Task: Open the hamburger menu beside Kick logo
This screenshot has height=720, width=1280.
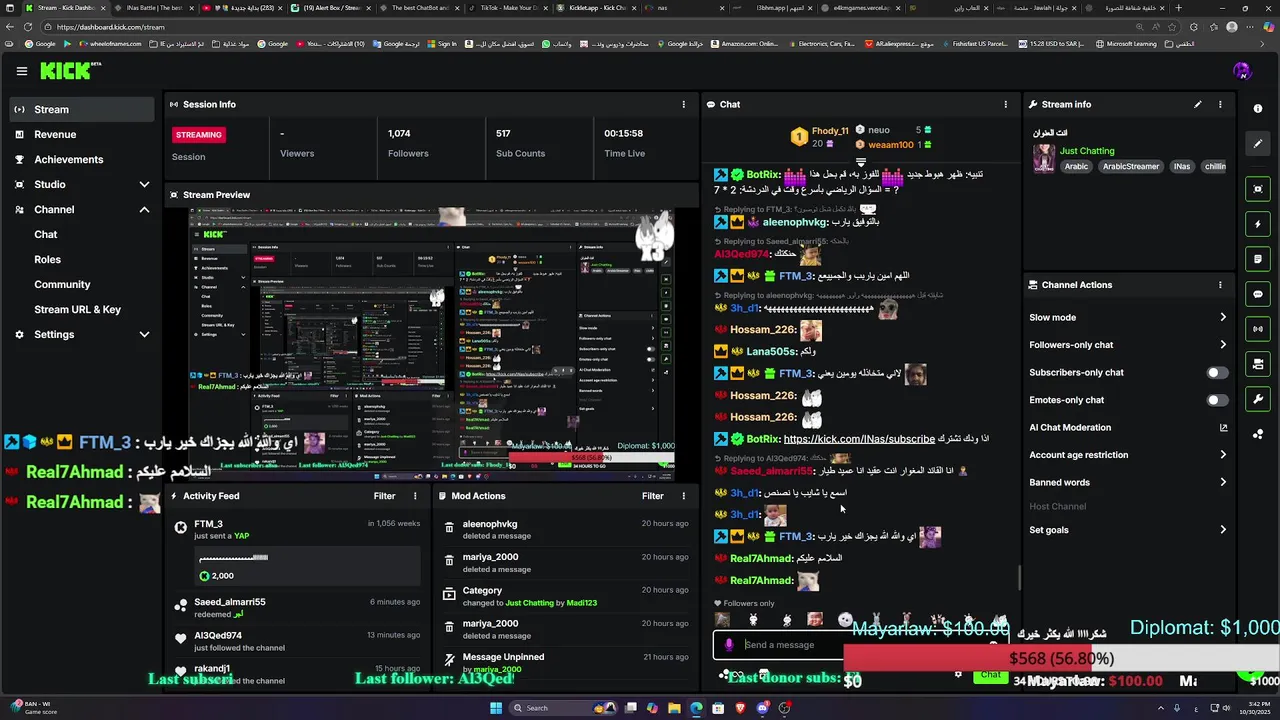Action: (x=21, y=71)
